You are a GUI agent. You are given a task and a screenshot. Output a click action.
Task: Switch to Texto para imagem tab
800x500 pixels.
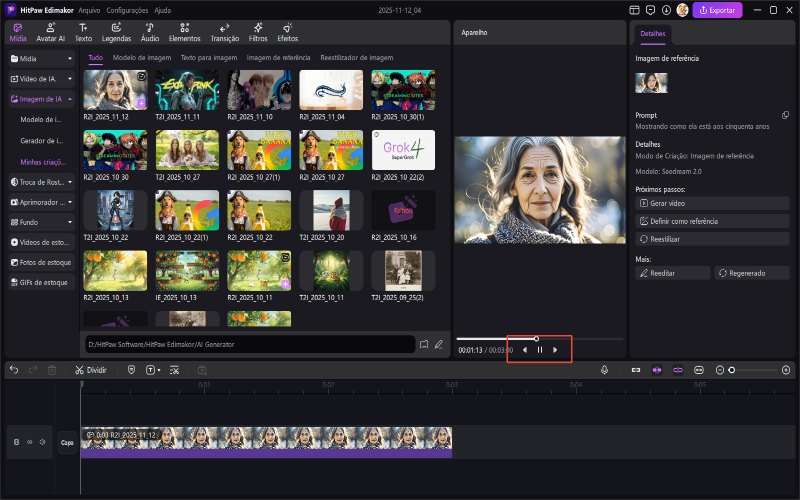[x=208, y=58]
